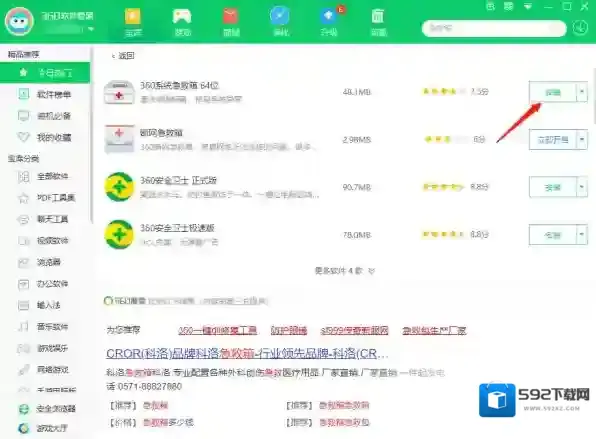596x439 pixels.
Task: Click the 360系统急救箱 64位 app icon
Action: [119, 92]
